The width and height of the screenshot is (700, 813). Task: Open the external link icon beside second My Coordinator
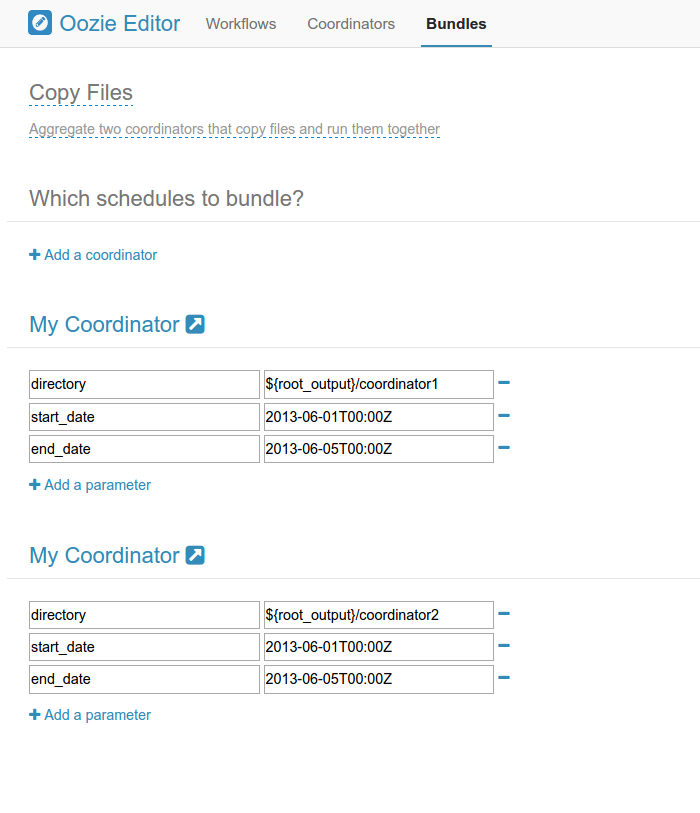pyautogui.click(x=195, y=555)
